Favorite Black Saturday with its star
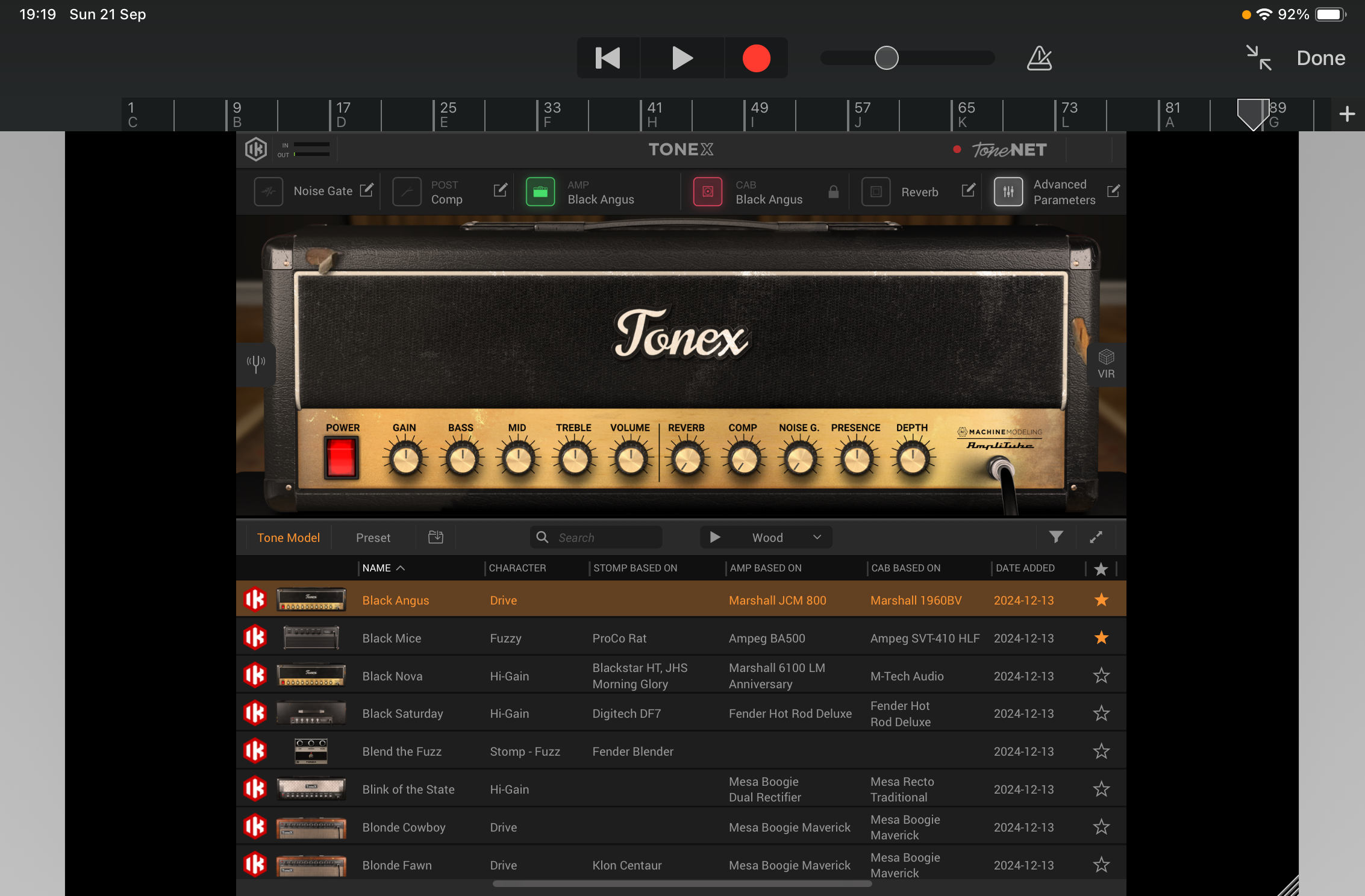Image resolution: width=1365 pixels, height=896 pixels. point(1101,714)
